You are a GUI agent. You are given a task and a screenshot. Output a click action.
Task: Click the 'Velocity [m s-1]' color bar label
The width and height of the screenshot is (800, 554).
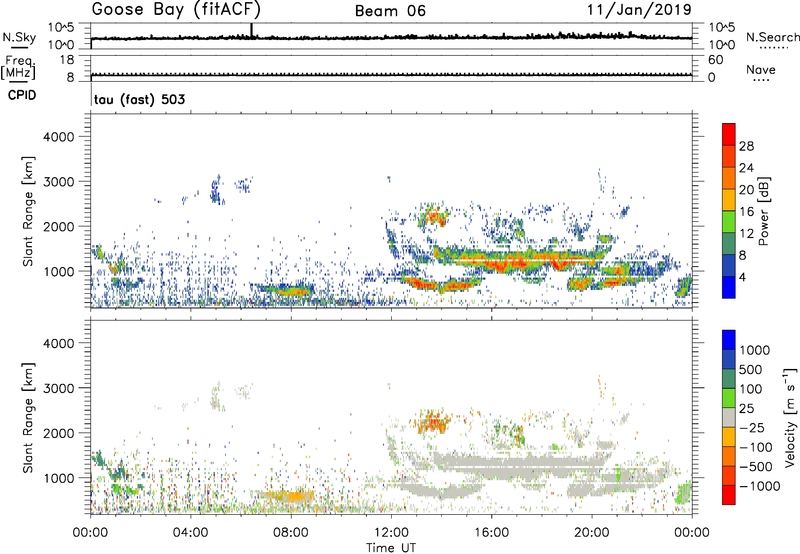point(790,417)
